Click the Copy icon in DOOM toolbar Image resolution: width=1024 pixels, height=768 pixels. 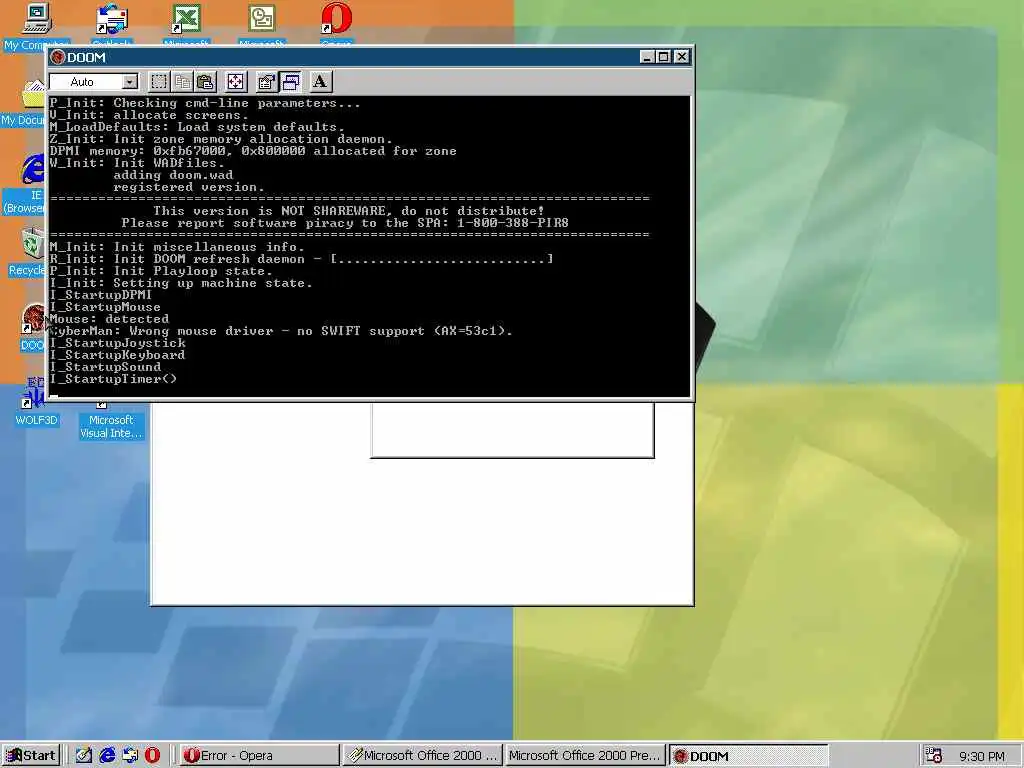pyautogui.click(x=182, y=82)
